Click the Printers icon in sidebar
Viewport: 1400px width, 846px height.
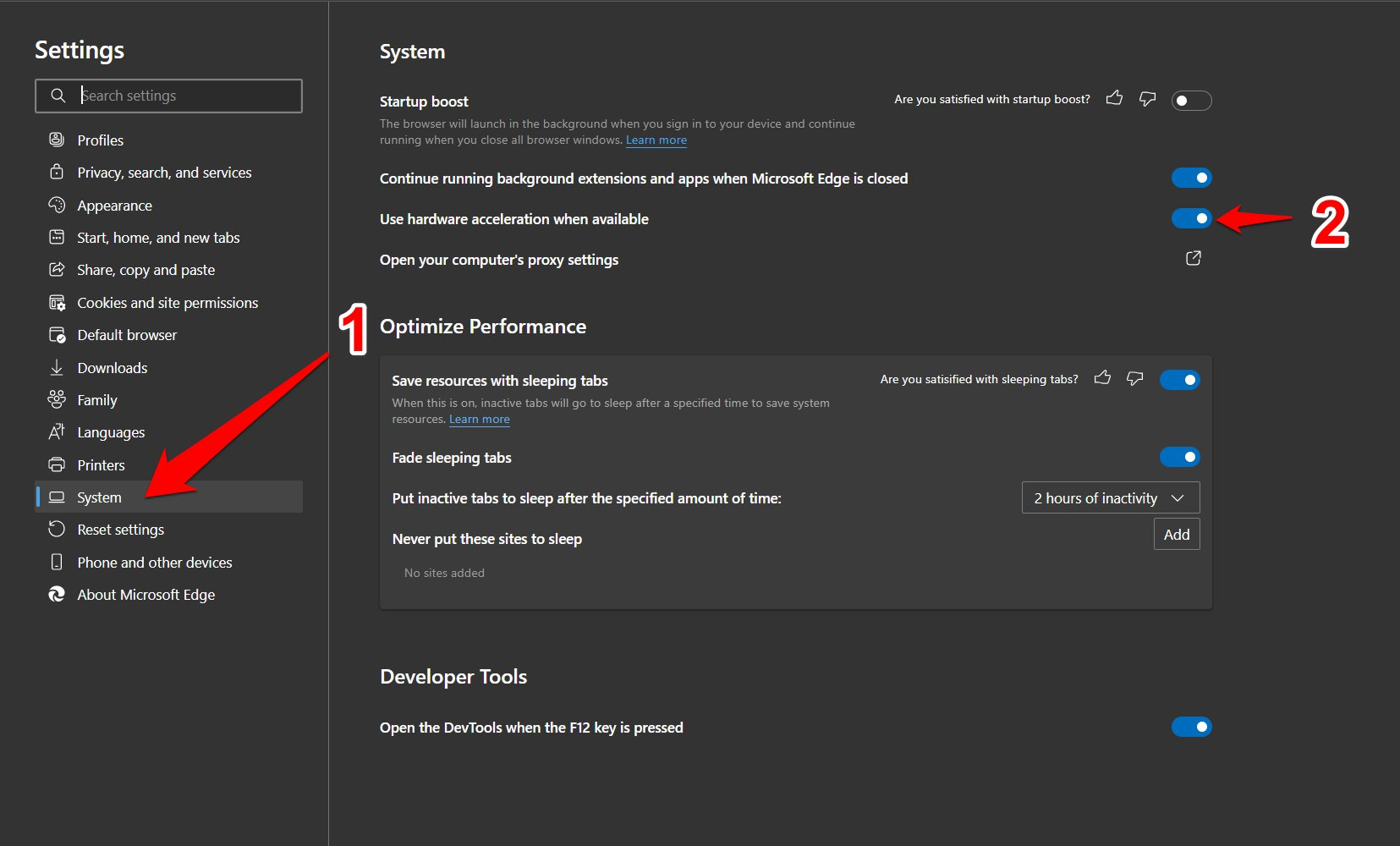coord(57,464)
